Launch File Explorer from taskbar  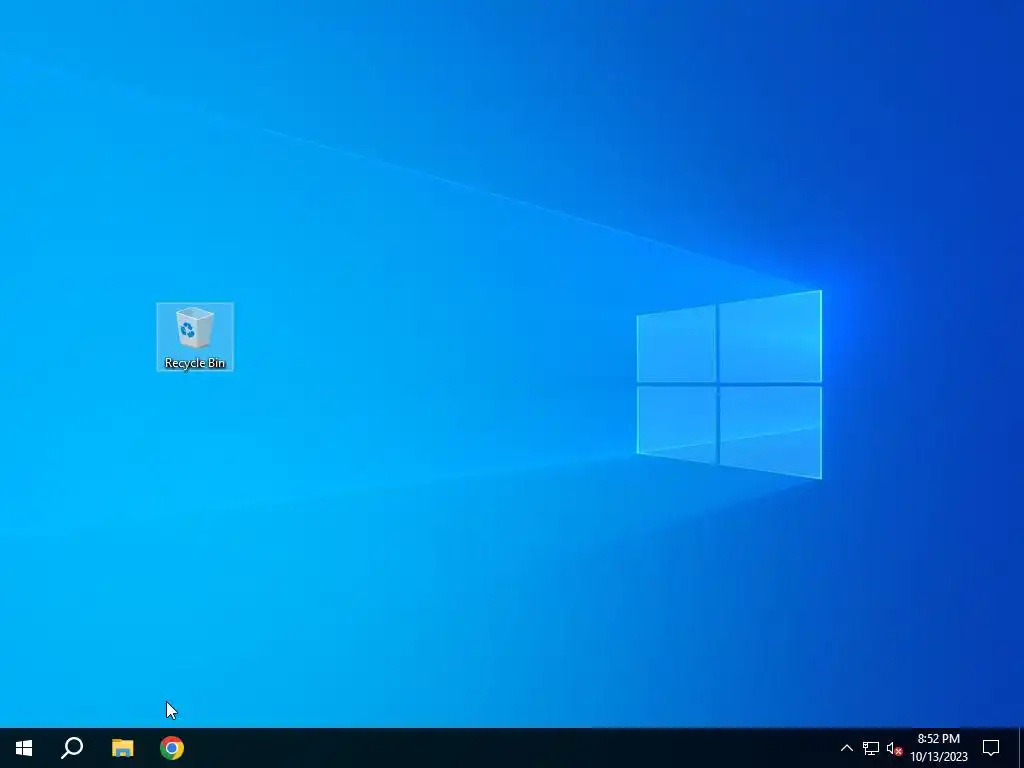tap(122, 748)
